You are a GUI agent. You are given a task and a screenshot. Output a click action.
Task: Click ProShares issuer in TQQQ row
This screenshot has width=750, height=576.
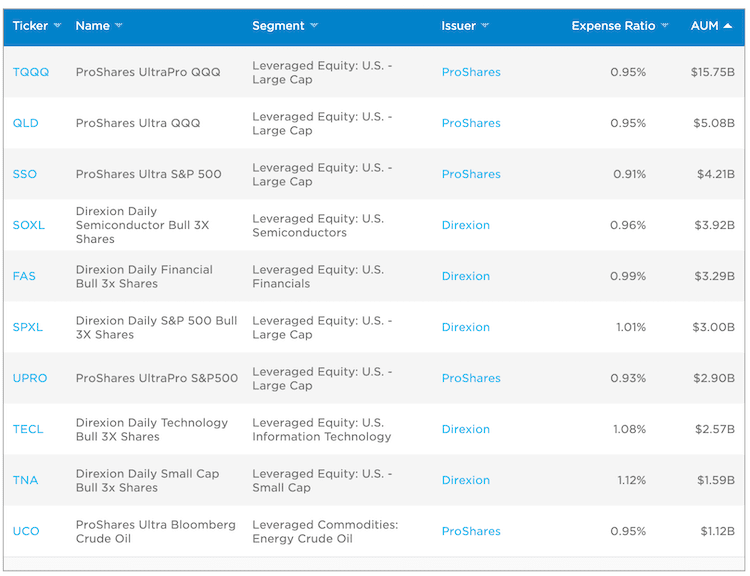pos(471,72)
